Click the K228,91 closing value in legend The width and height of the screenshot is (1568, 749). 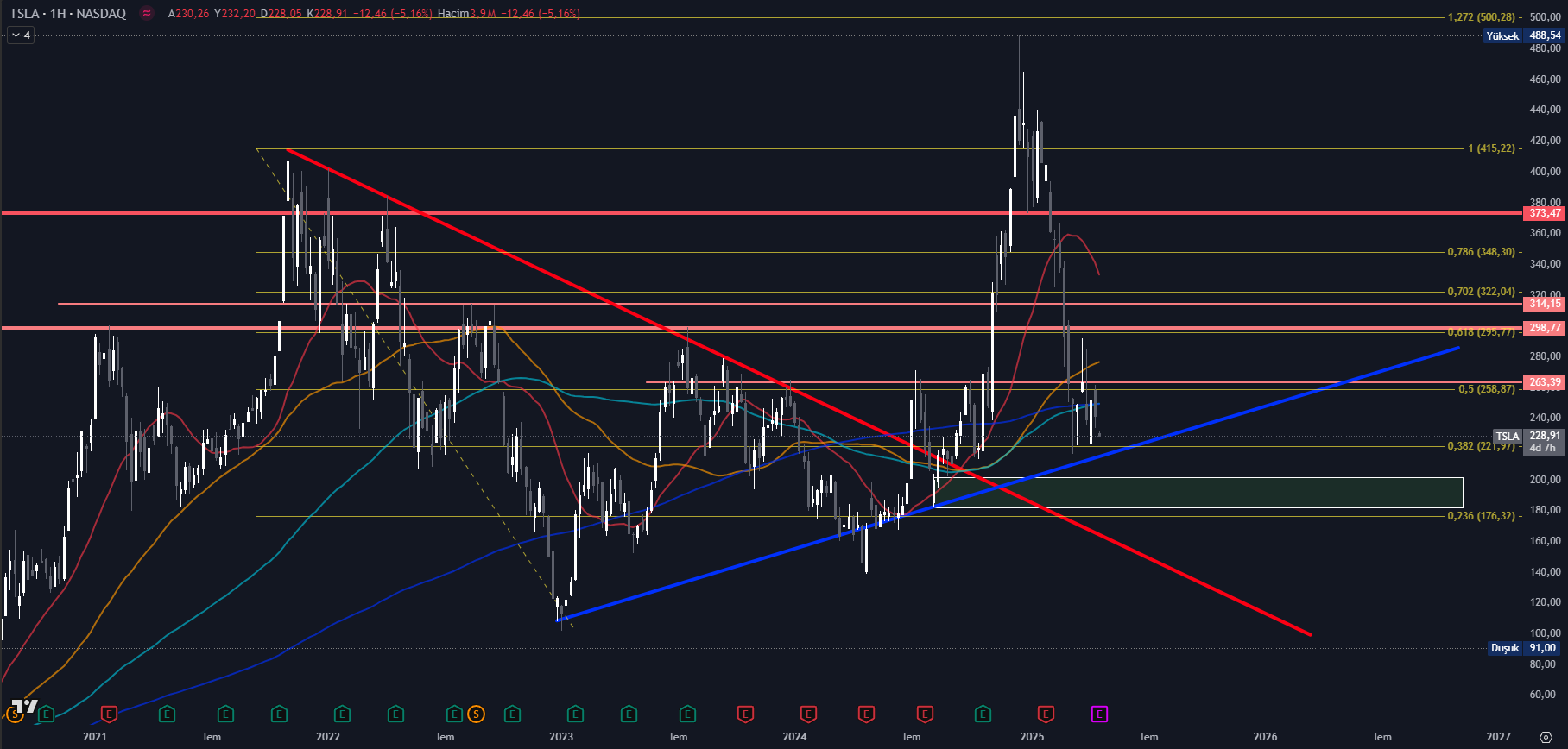coord(326,14)
